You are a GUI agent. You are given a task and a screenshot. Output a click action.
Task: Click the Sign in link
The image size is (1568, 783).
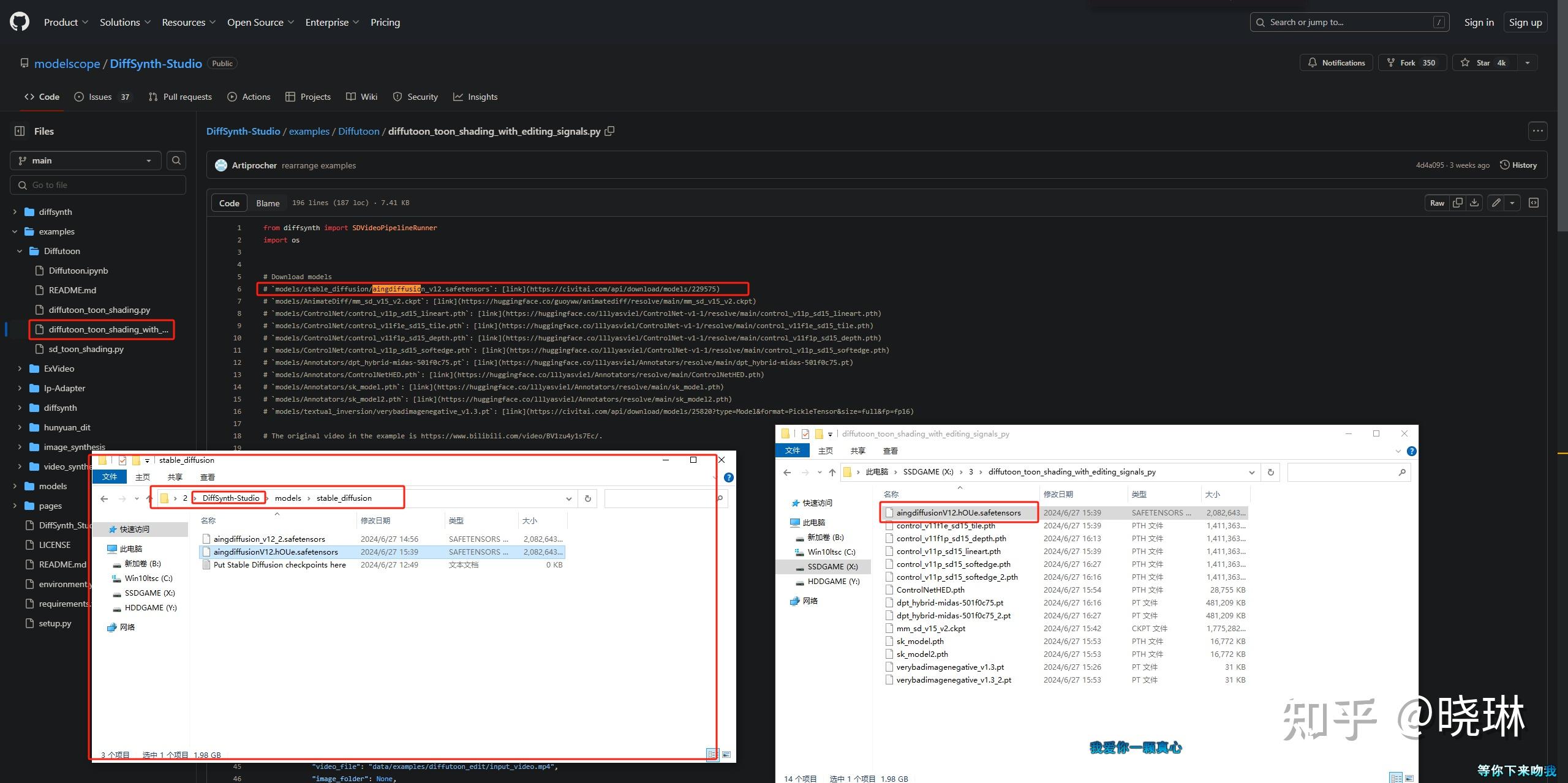point(1479,22)
